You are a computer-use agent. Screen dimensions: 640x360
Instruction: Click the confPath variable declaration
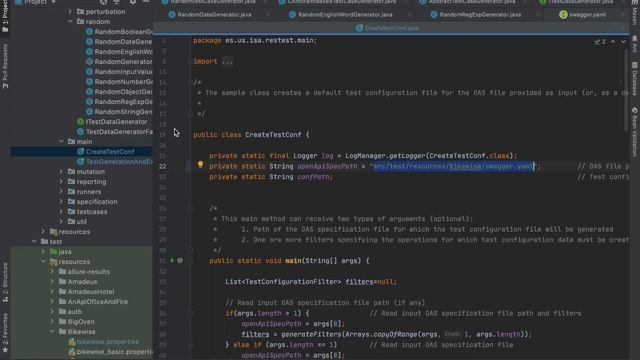315,177
